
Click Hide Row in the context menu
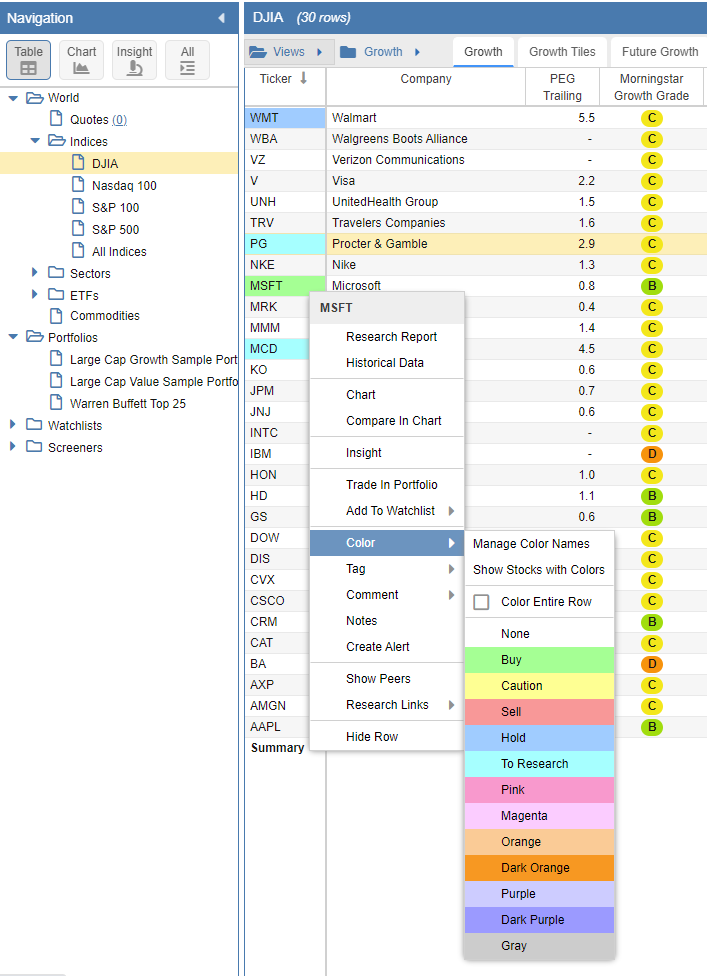pyautogui.click(x=387, y=737)
